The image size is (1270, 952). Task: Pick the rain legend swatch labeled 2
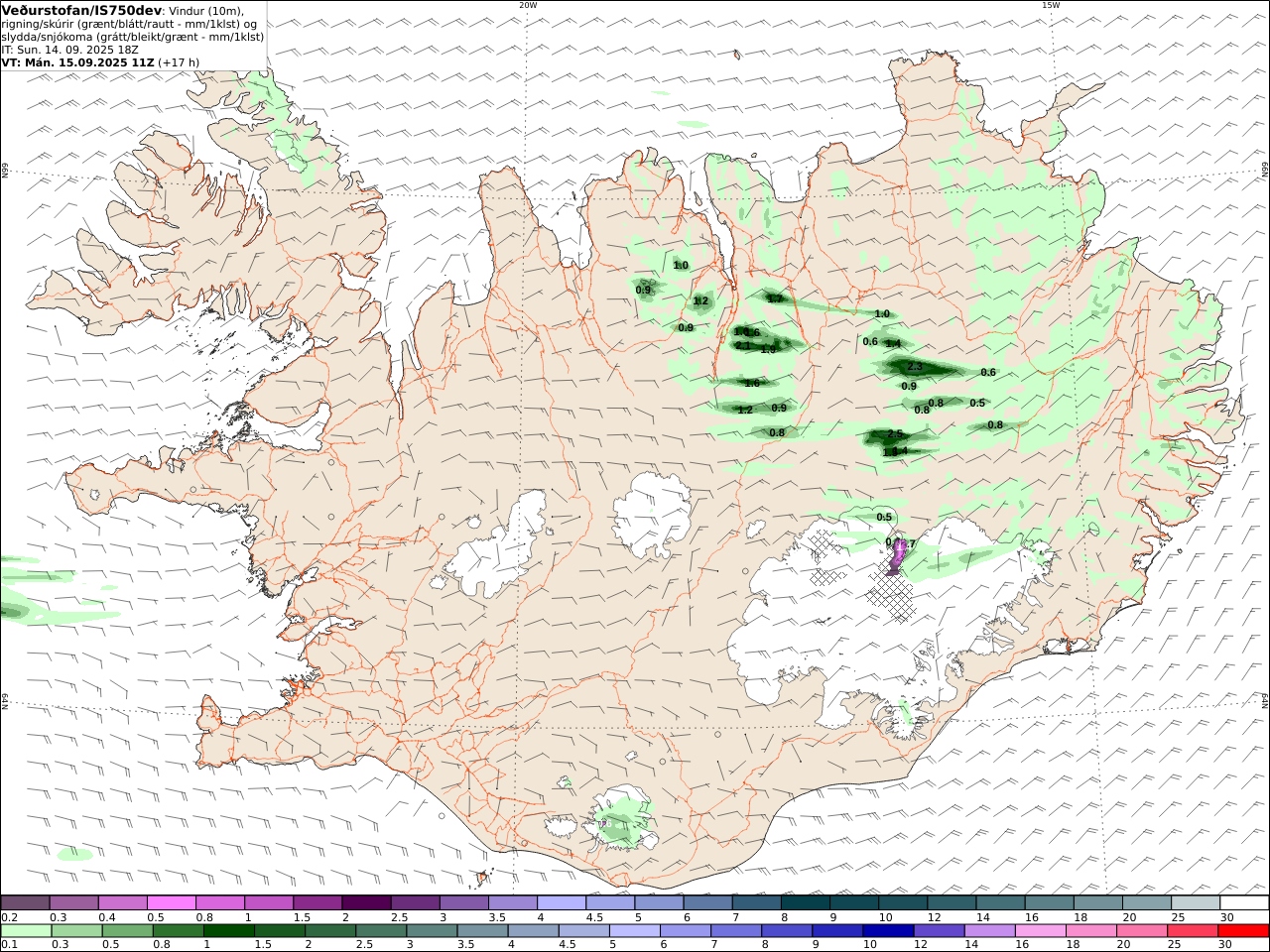(x=330, y=931)
